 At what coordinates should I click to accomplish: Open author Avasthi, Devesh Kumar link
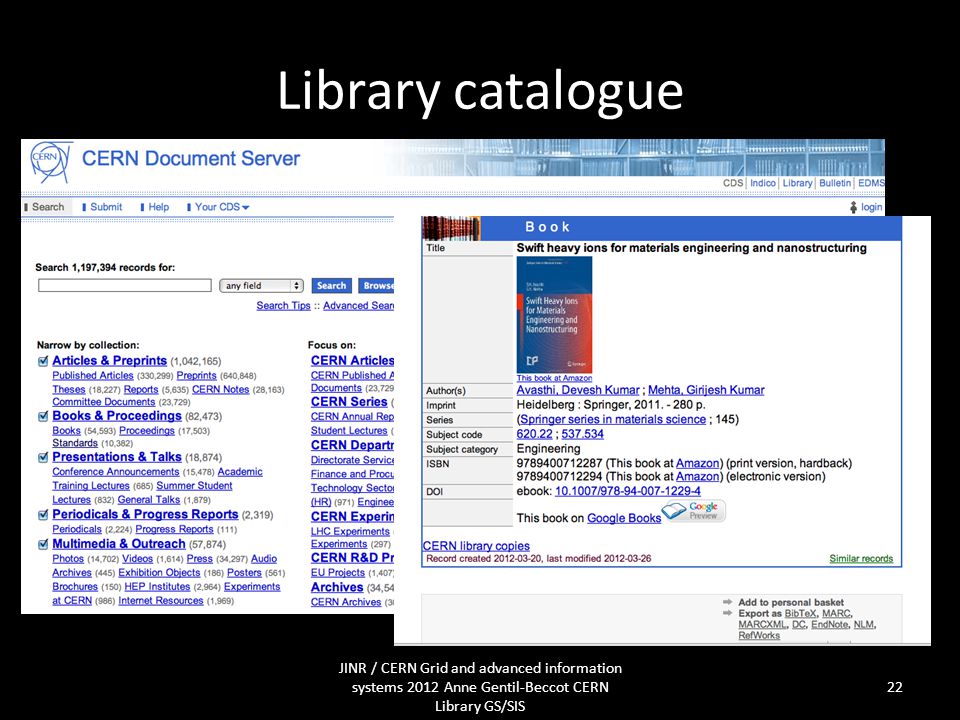click(578, 390)
